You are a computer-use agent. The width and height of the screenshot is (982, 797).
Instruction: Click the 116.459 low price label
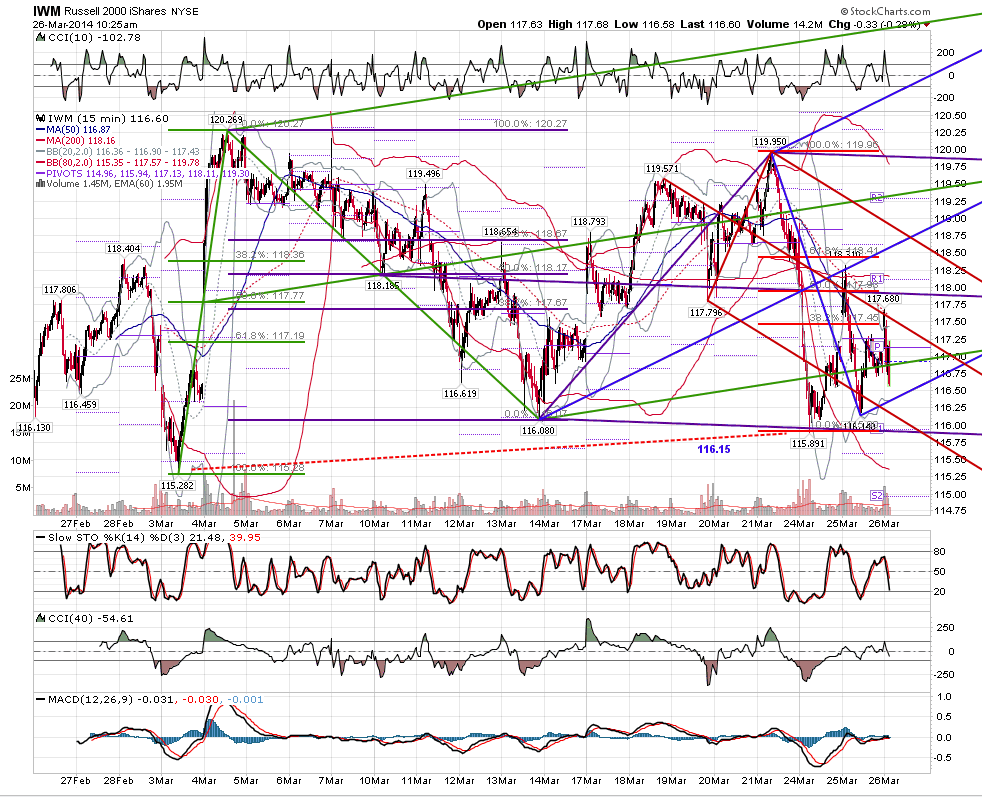tap(80, 404)
